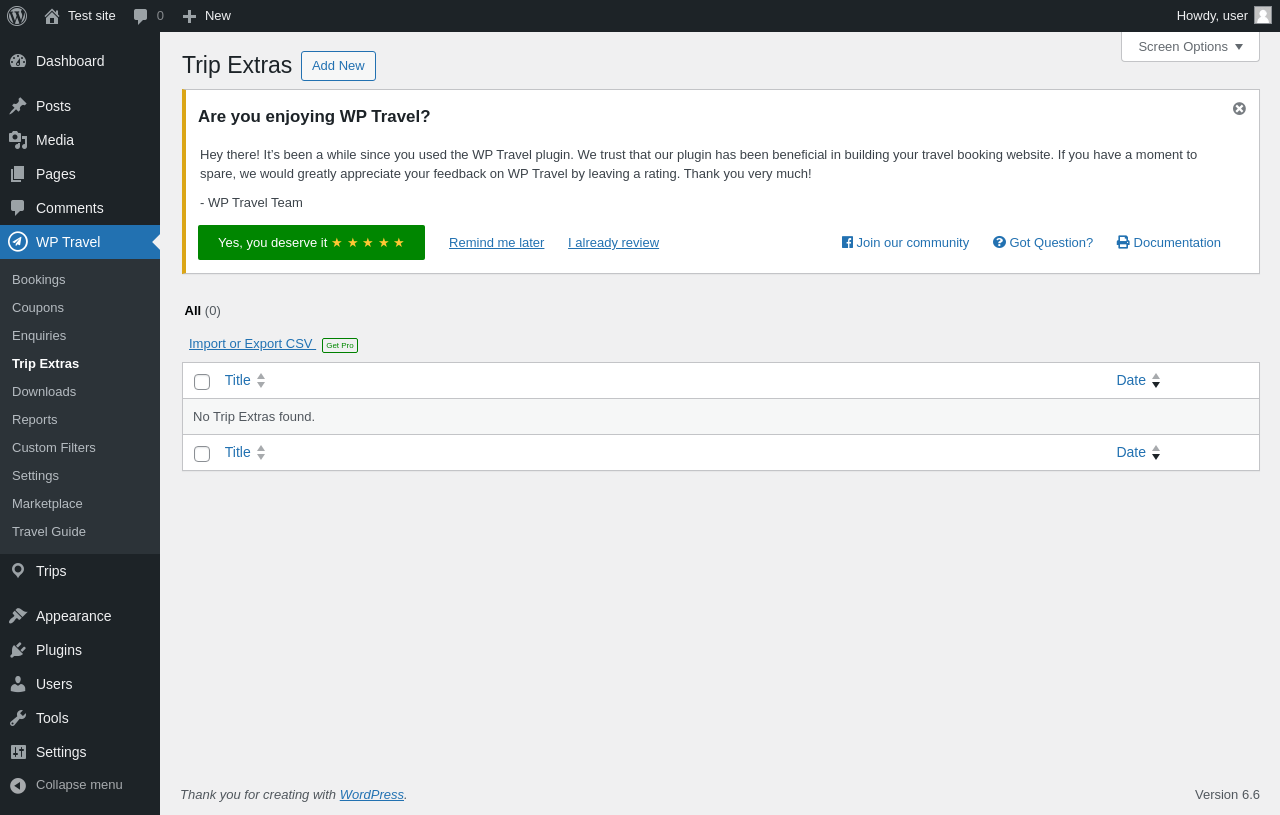Click the Title link in table footer
1280x815 pixels.
coord(238,452)
